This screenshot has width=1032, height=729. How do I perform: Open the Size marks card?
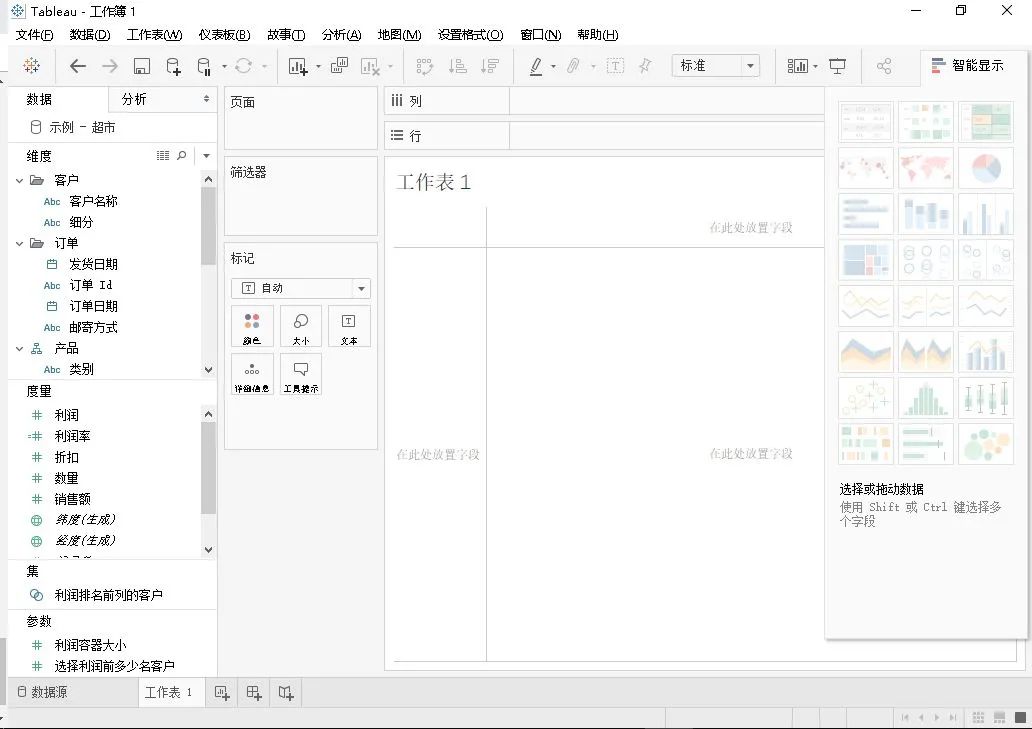point(301,326)
